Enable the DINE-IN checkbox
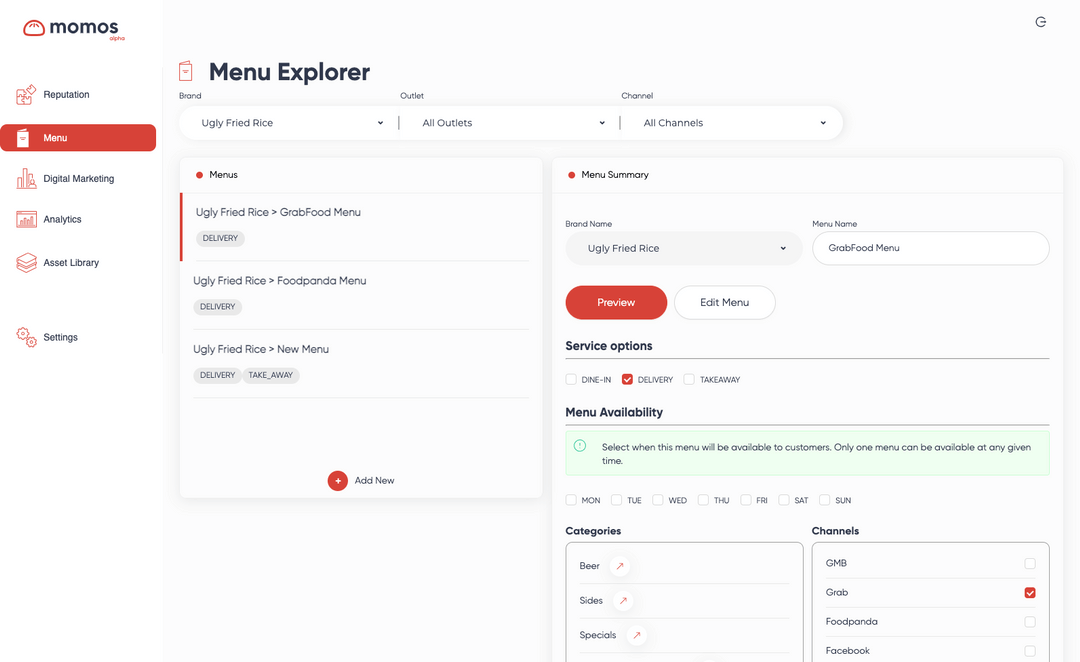The width and height of the screenshot is (1080, 662). (x=571, y=380)
